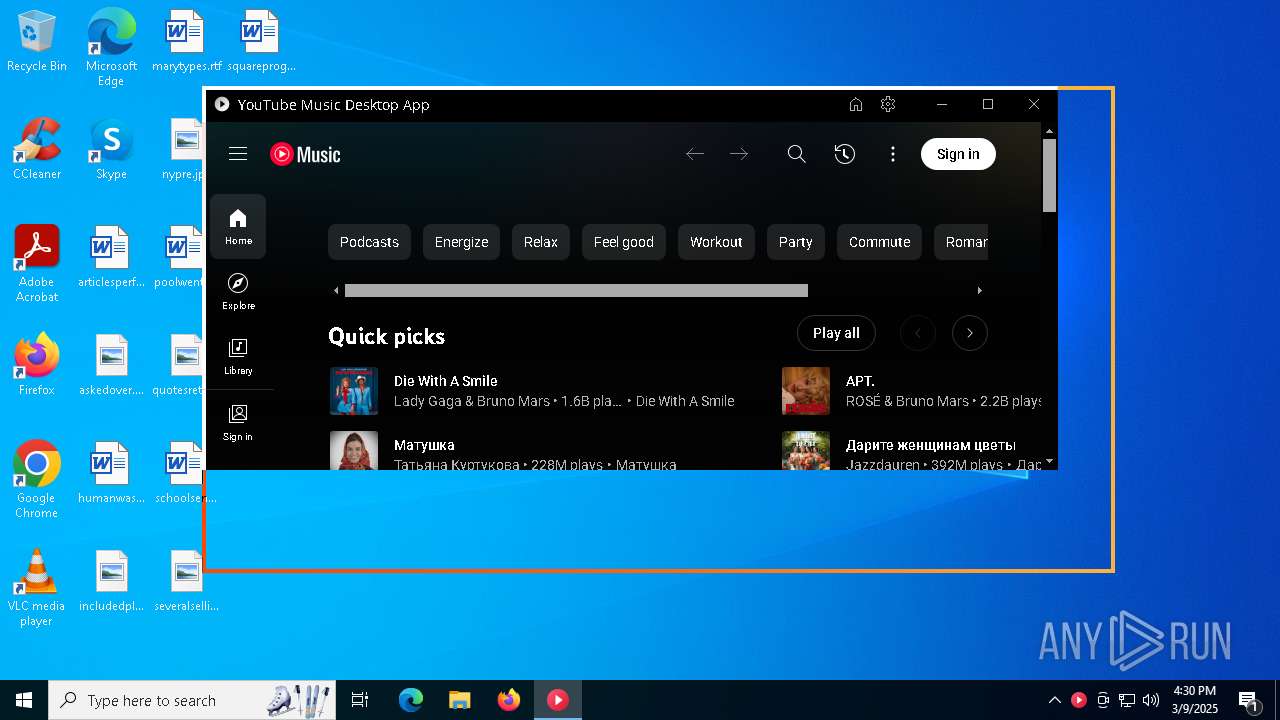Viewport: 1280px width, 720px height.
Task: Click the home icon in title bar
Action: point(856,104)
